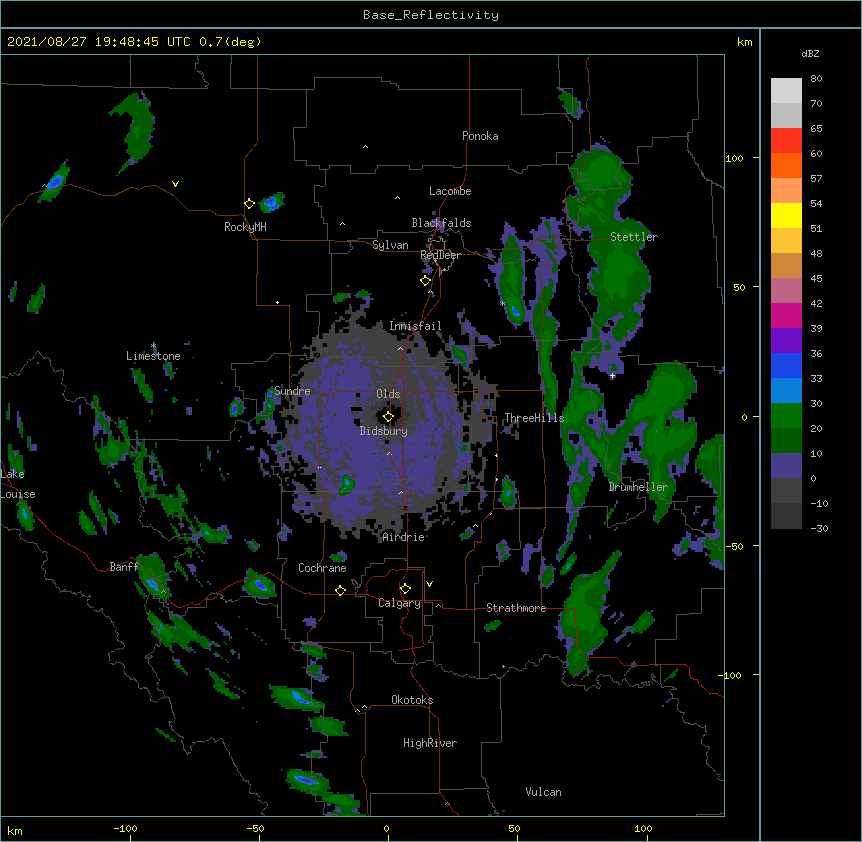Click the 39 dBZ magenta color swatch

[x=786, y=315]
